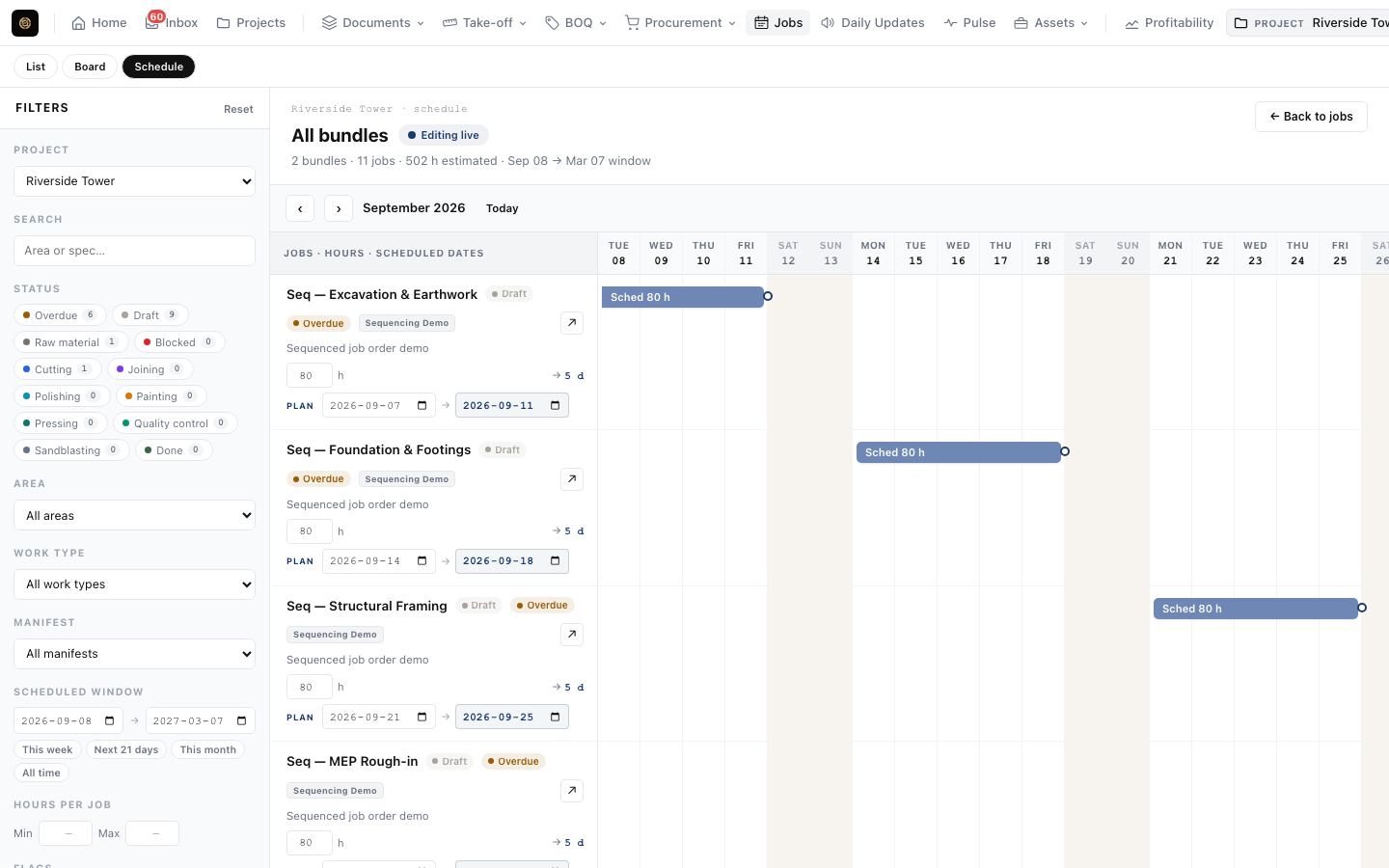
Task: Expand the Procurement menu
Action: pos(680,23)
